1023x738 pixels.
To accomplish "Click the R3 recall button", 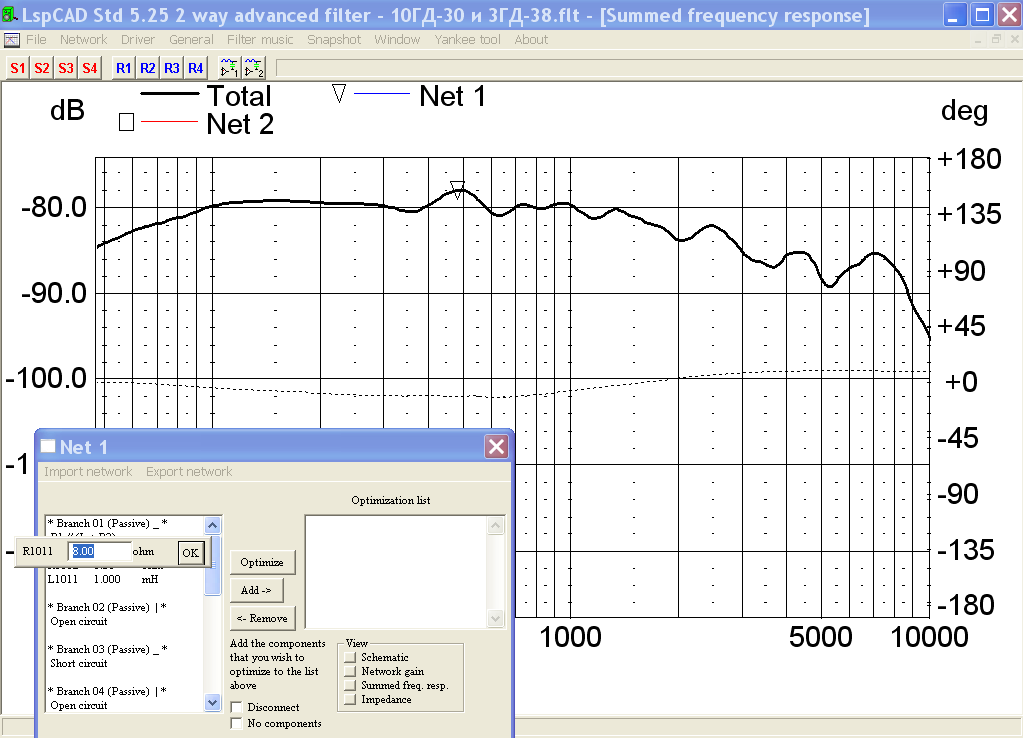I will [172, 68].
